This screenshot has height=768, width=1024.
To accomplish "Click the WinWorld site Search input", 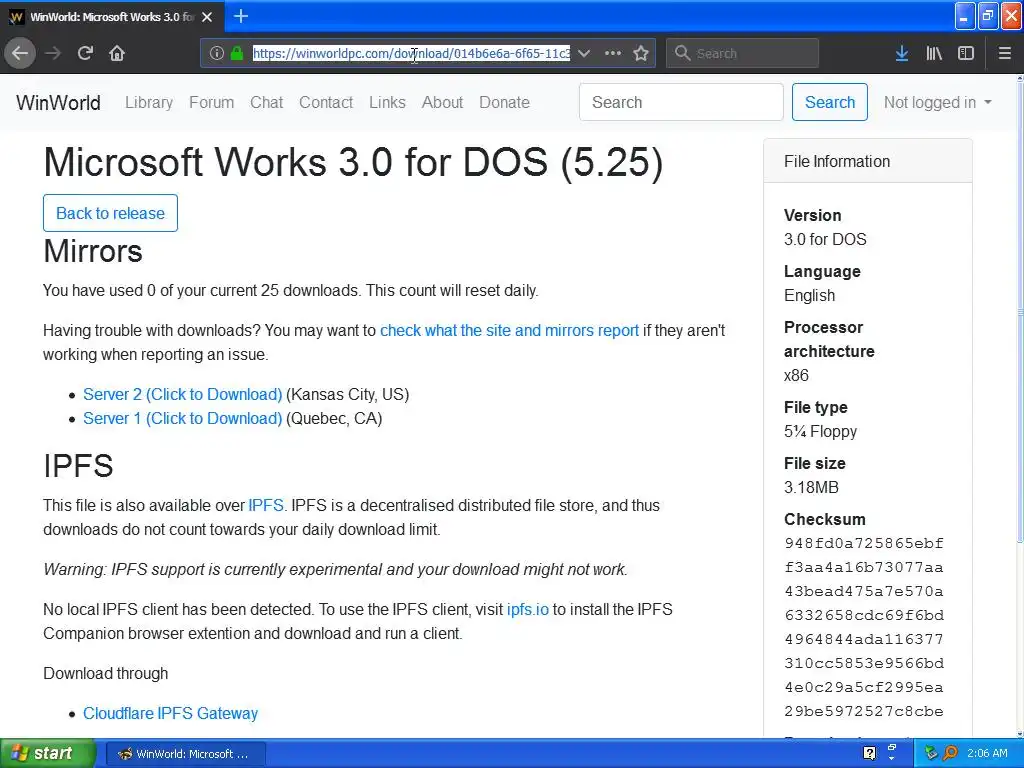I will [681, 102].
